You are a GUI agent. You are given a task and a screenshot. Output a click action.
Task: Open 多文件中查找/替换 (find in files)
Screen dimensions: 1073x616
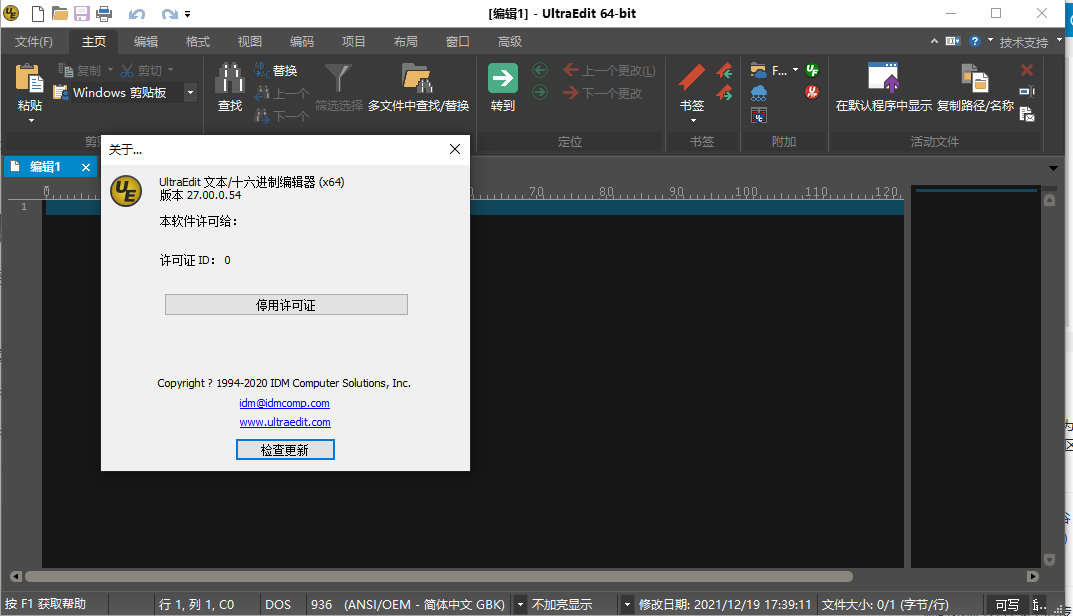tap(417, 87)
